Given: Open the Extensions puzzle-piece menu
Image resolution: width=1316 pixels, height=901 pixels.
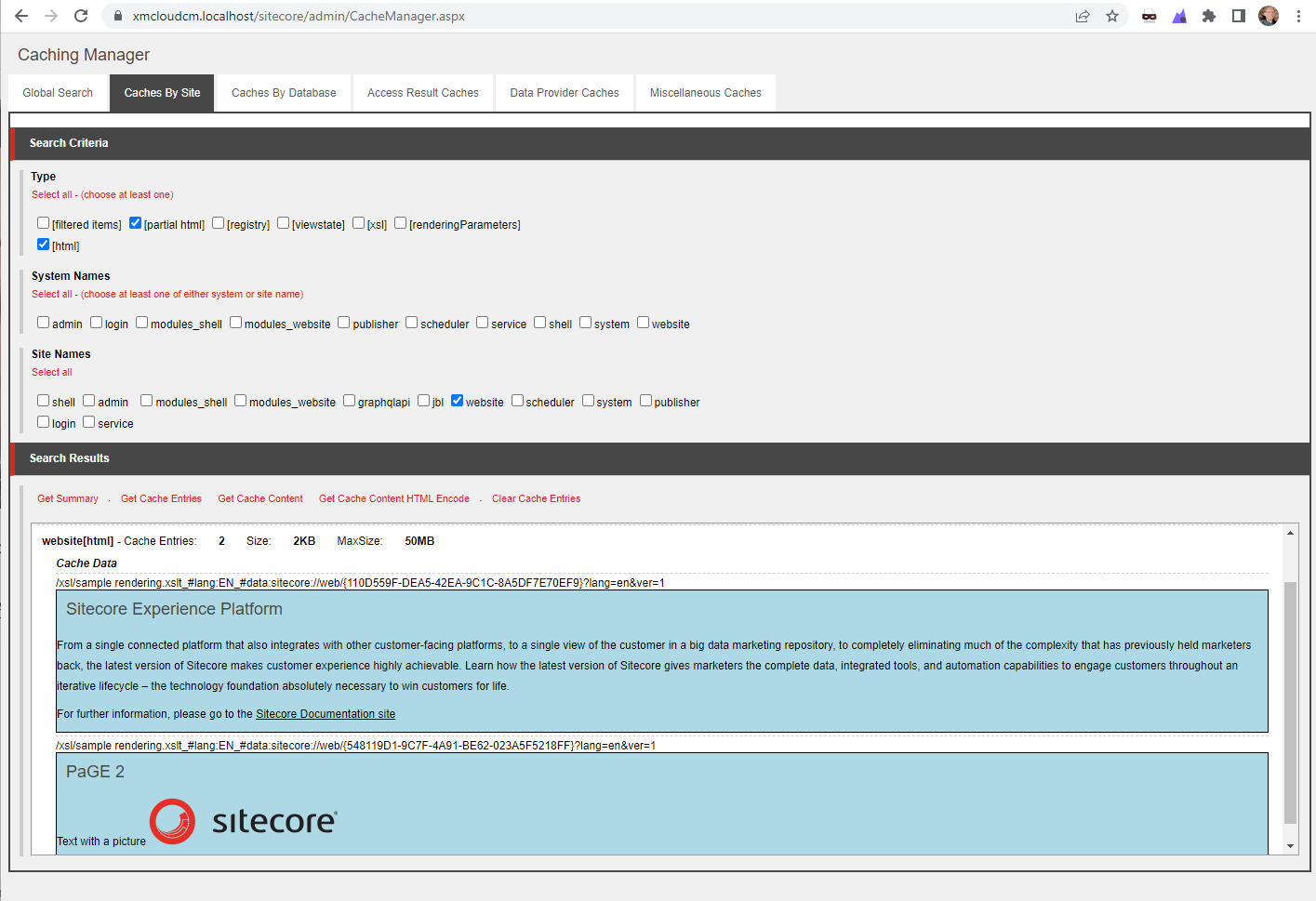Looking at the screenshot, I should [x=1209, y=16].
